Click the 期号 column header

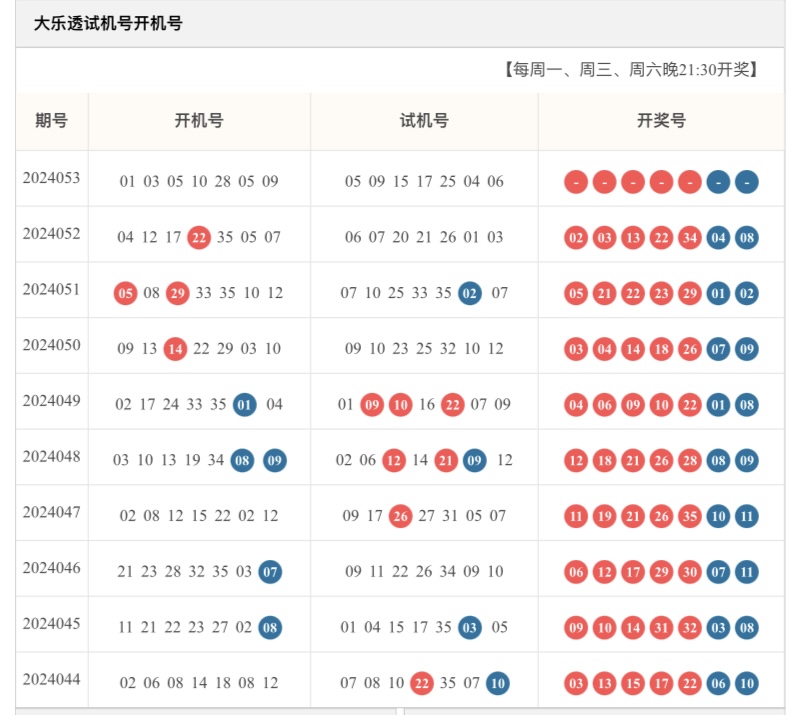coord(52,121)
